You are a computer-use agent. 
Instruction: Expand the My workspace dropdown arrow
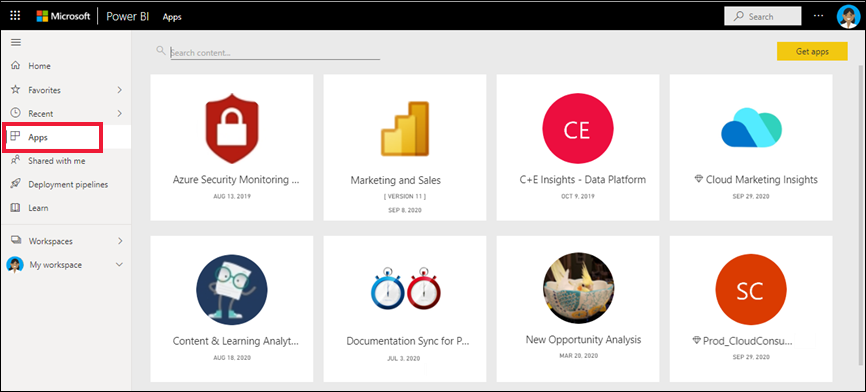119,264
